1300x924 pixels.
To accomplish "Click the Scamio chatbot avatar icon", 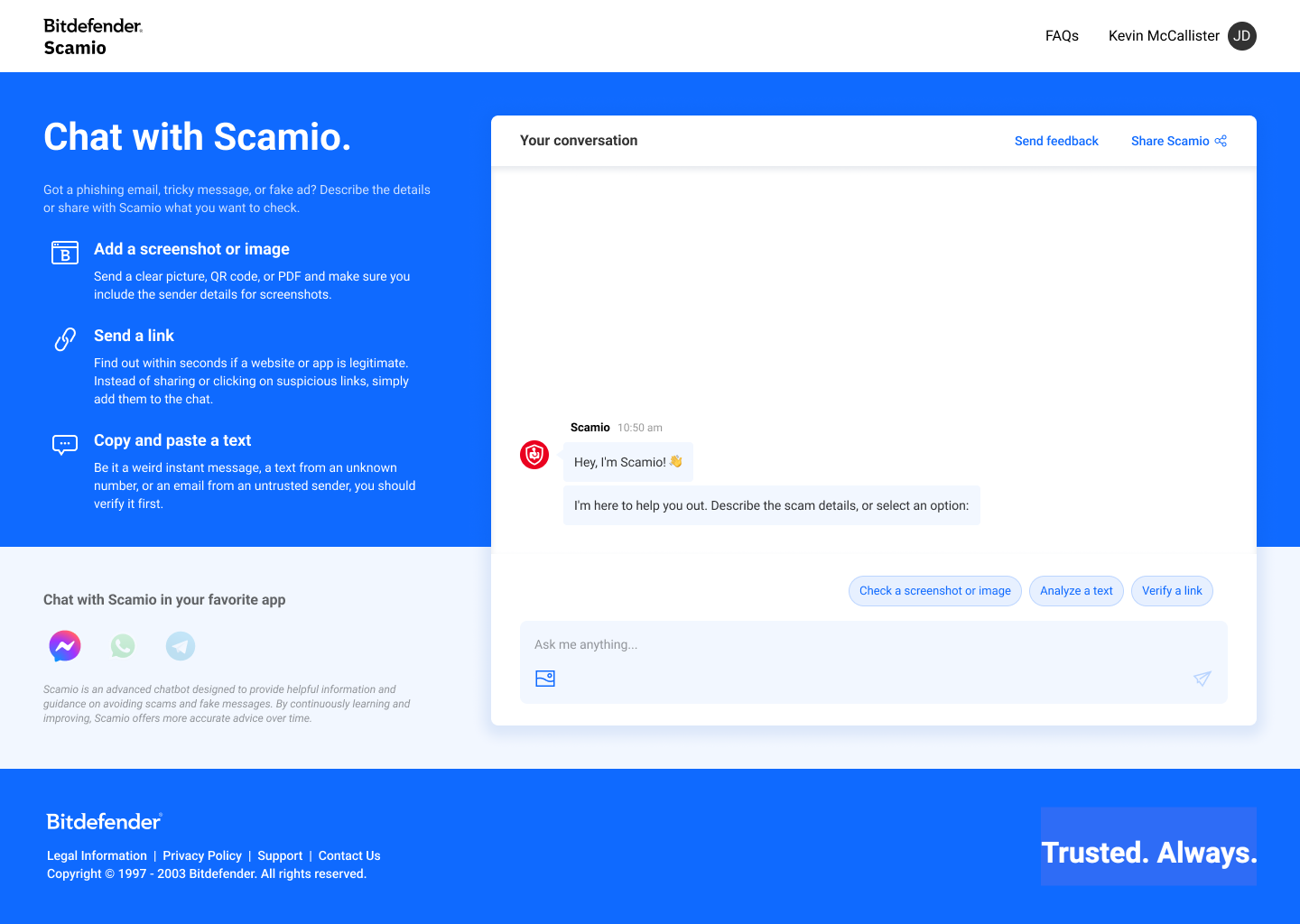I will 534,455.
